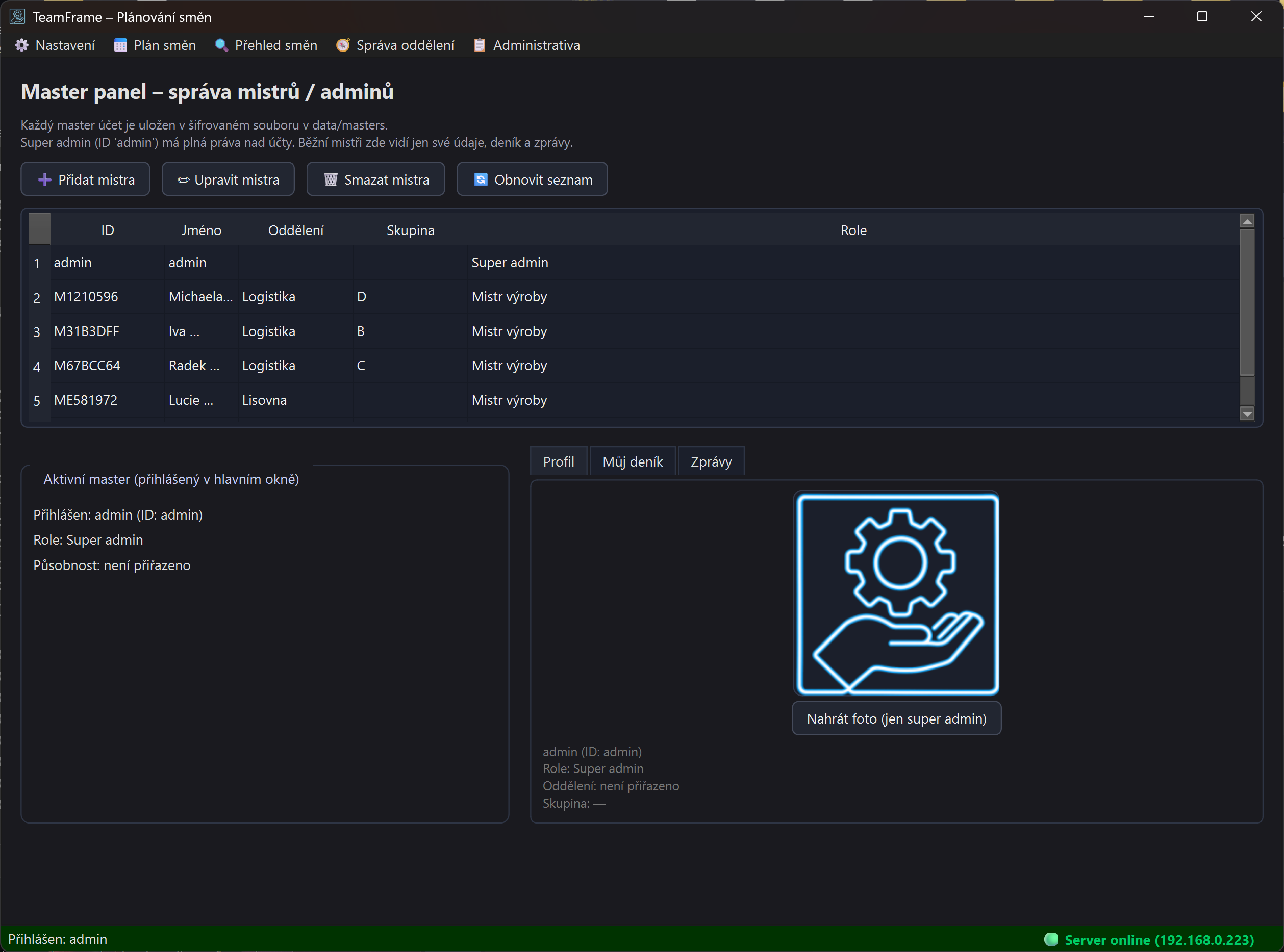Open the Zprávy tab
This screenshot has width=1284, height=952.
(710, 461)
